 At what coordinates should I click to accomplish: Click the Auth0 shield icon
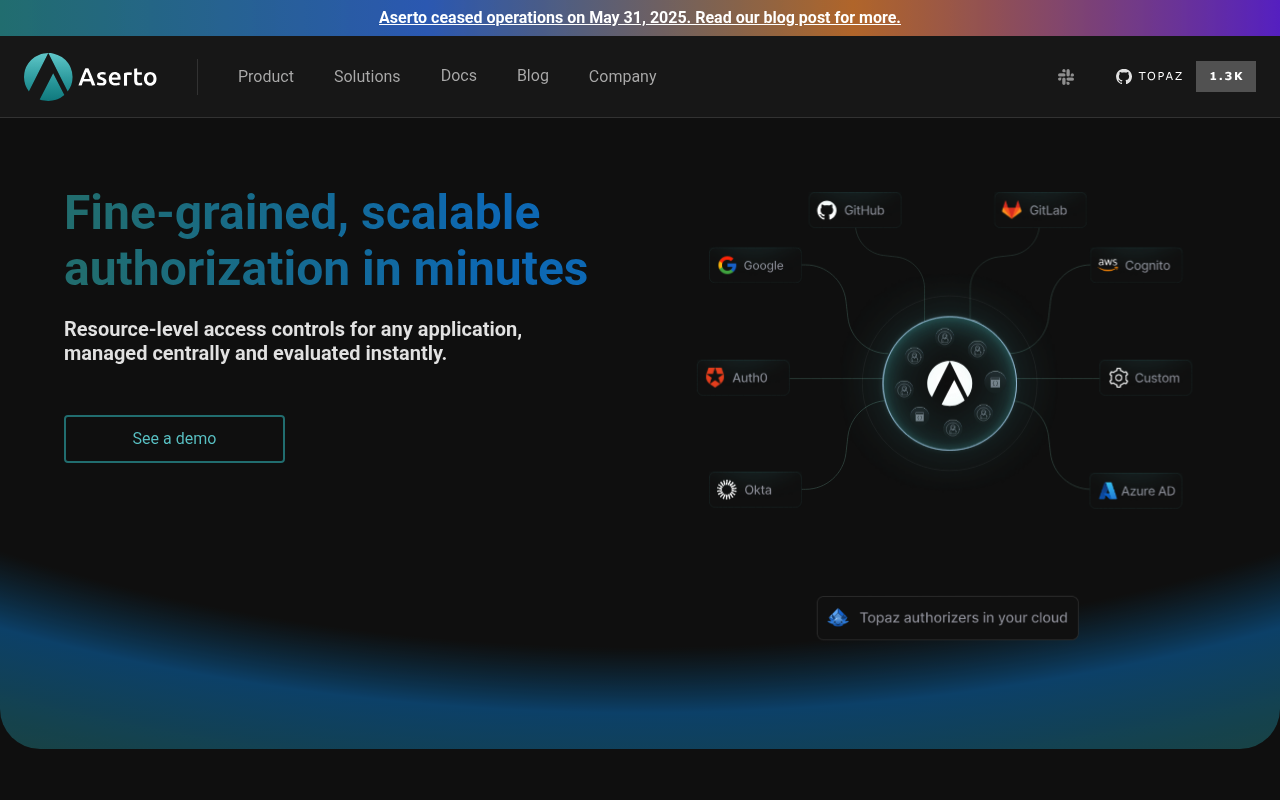715,378
